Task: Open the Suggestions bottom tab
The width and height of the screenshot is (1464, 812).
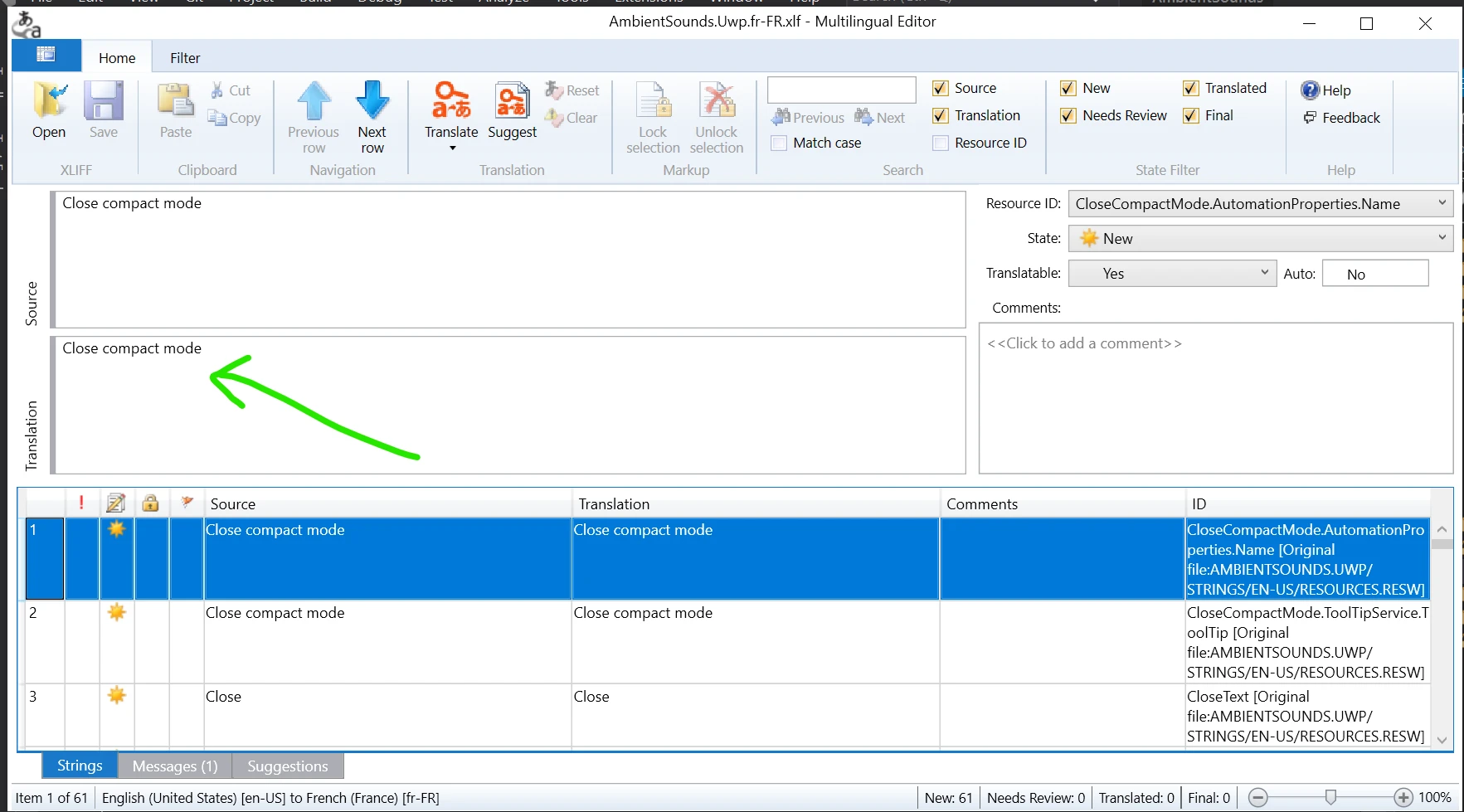Action: pos(288,766)
